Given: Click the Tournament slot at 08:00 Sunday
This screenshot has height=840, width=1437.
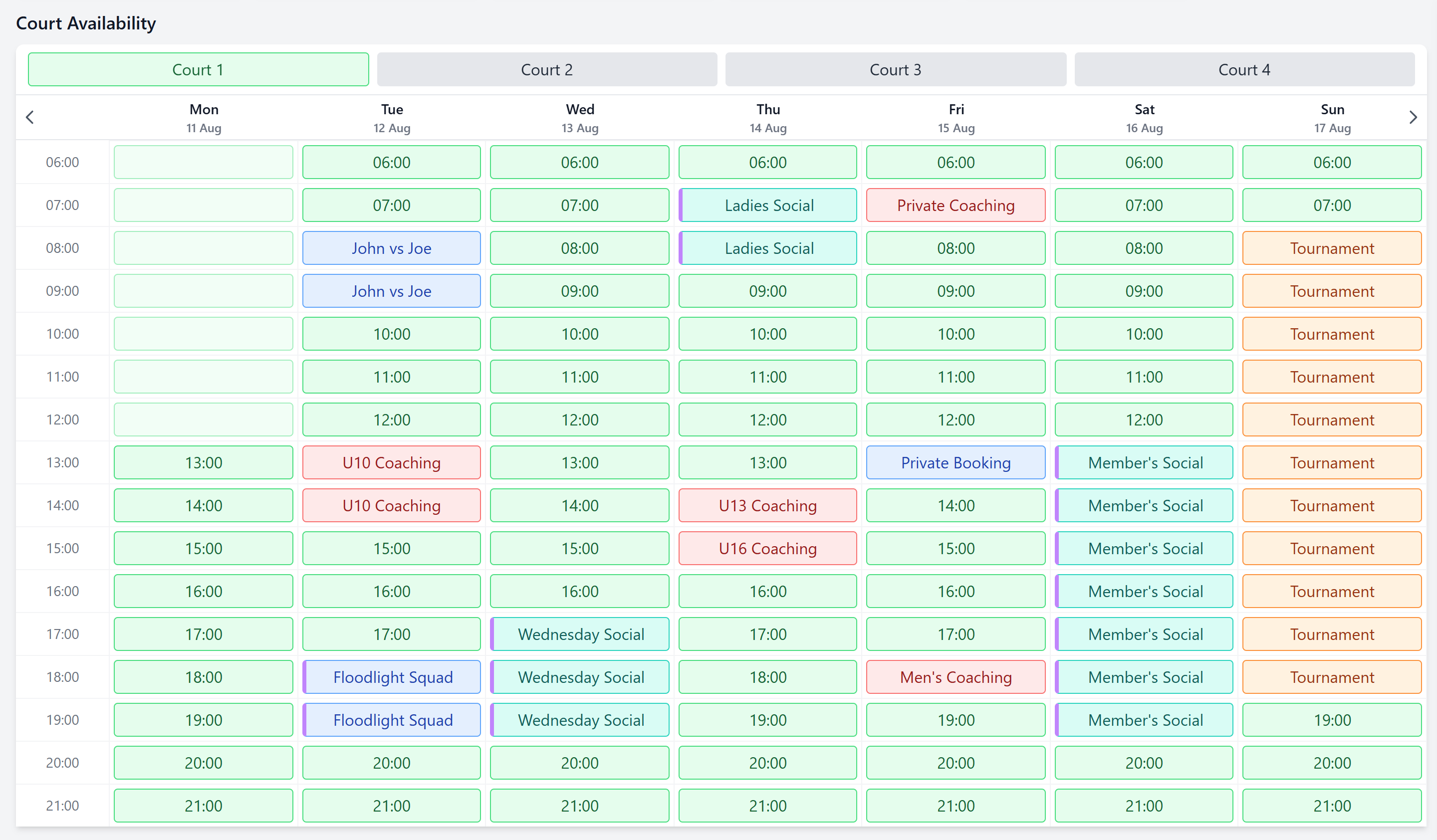Looking at the screenshot, I should coord(1332,248).
